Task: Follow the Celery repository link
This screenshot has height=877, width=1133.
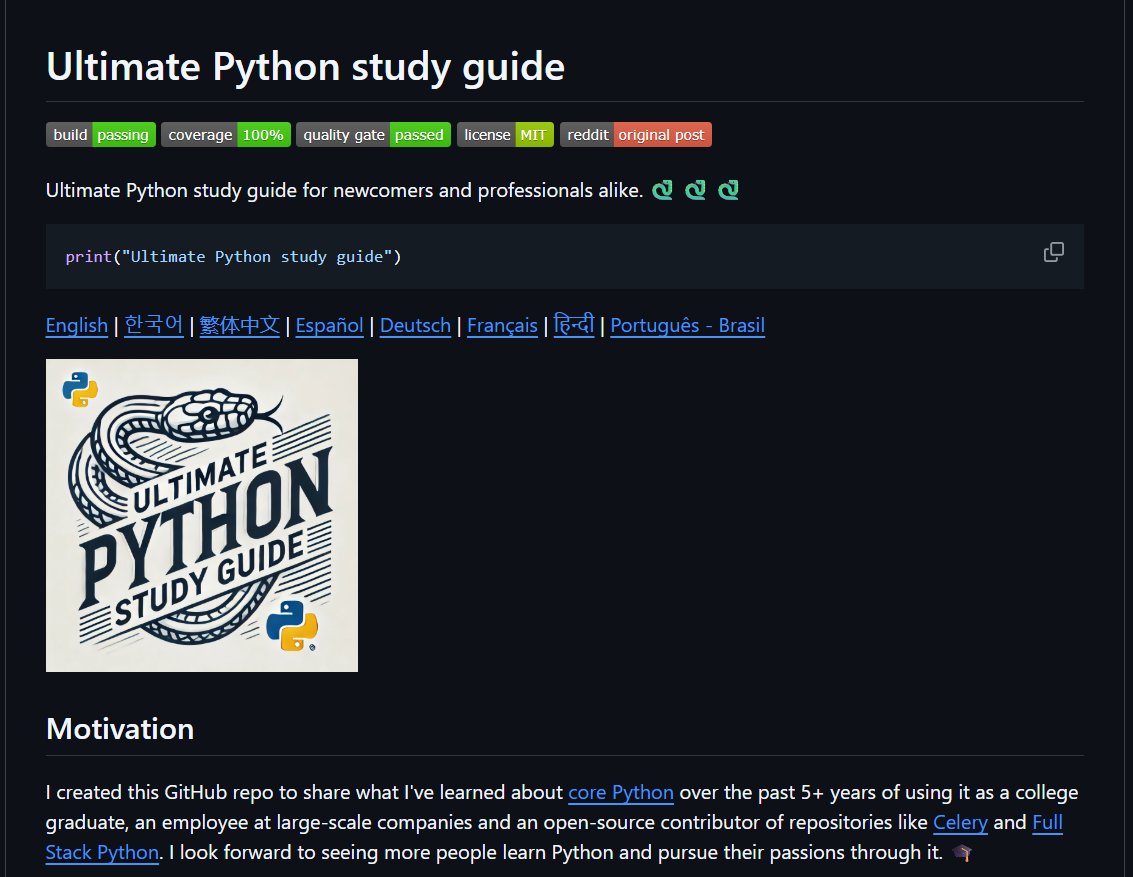Action: coord(960,823)
